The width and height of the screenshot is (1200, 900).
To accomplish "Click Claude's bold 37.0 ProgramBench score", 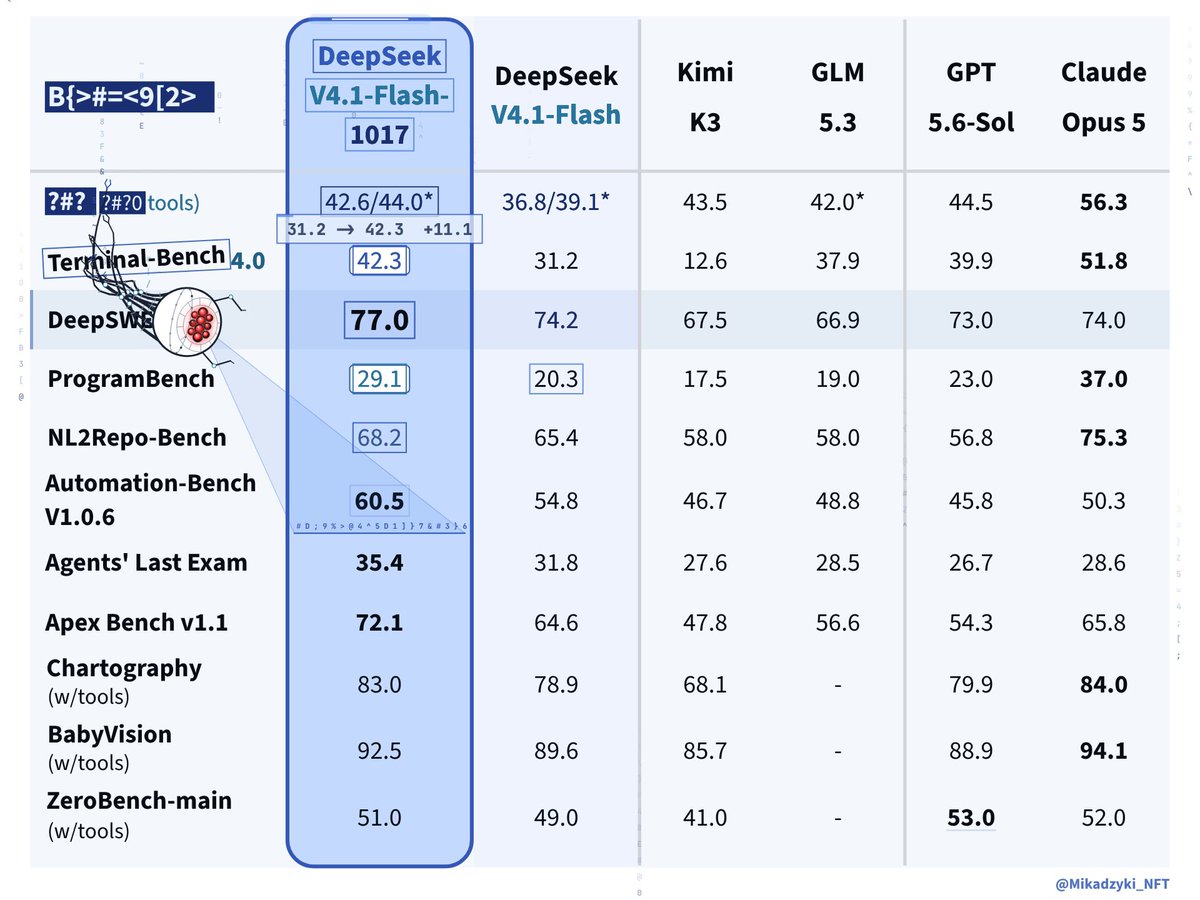I will 1103,380.
